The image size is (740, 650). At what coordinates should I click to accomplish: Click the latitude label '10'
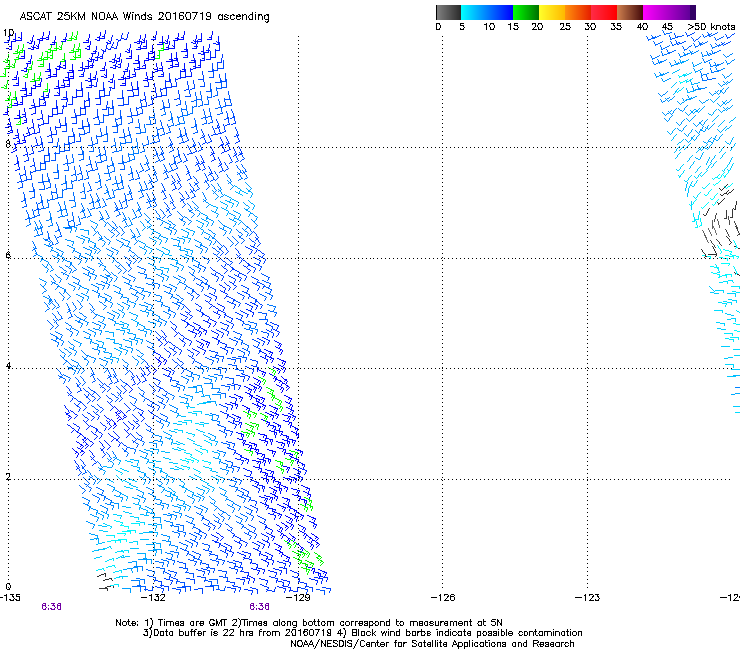(8, 33)
